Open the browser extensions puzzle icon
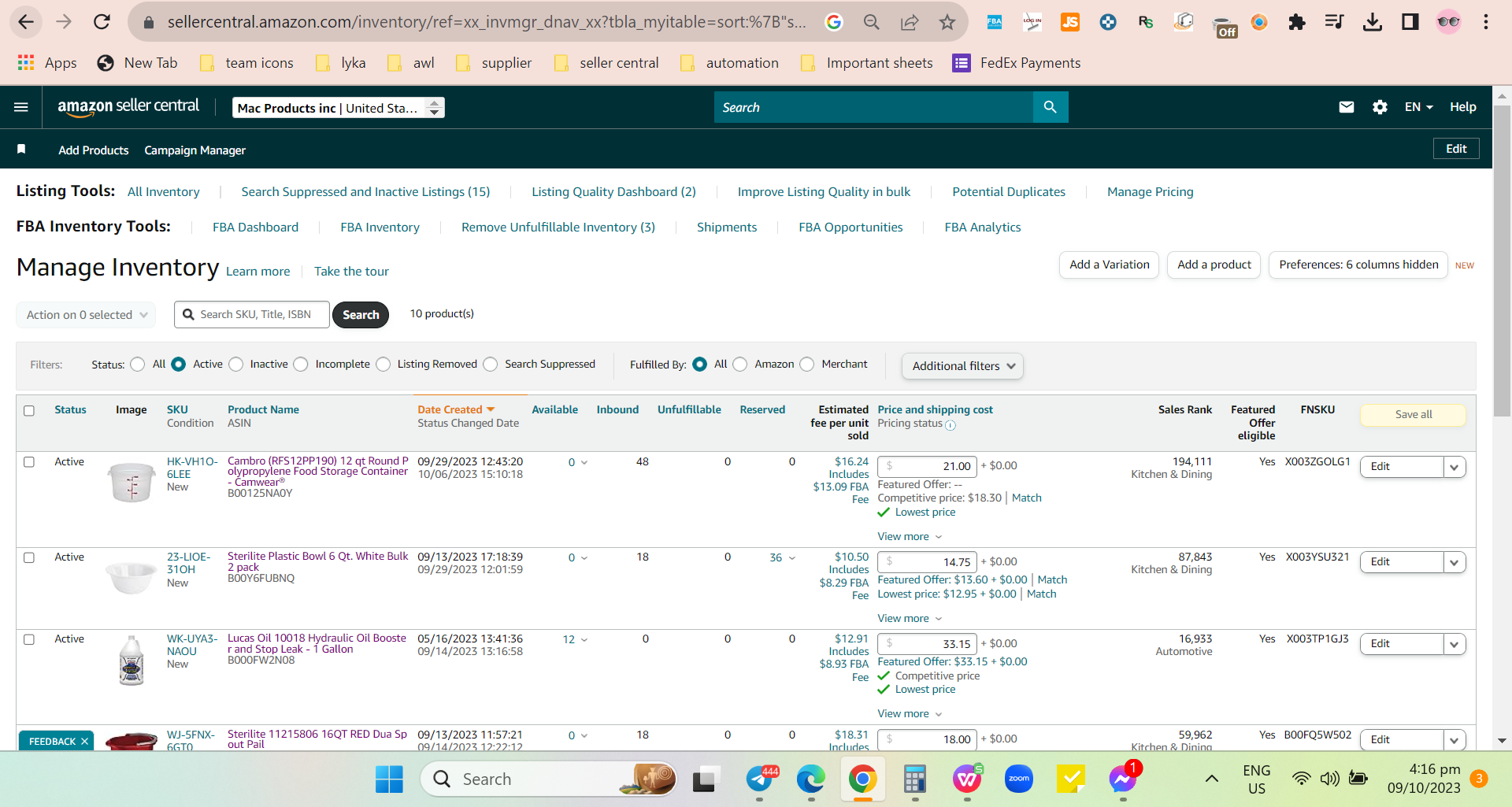The height and width of the screenshot is (807, 1512). click(x=1297, y=22)
